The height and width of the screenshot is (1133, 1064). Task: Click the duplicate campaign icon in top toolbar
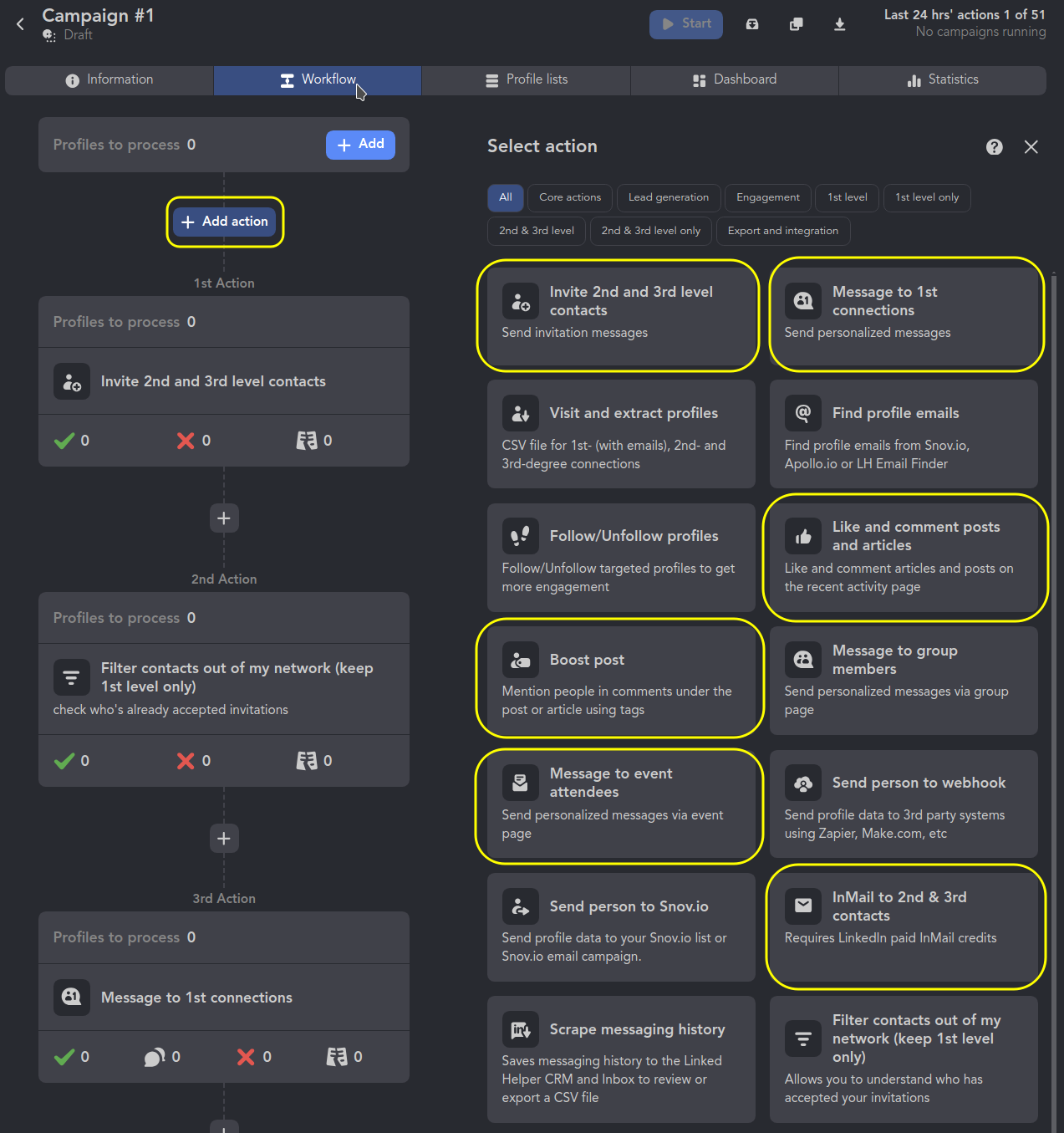coord(796,24)
